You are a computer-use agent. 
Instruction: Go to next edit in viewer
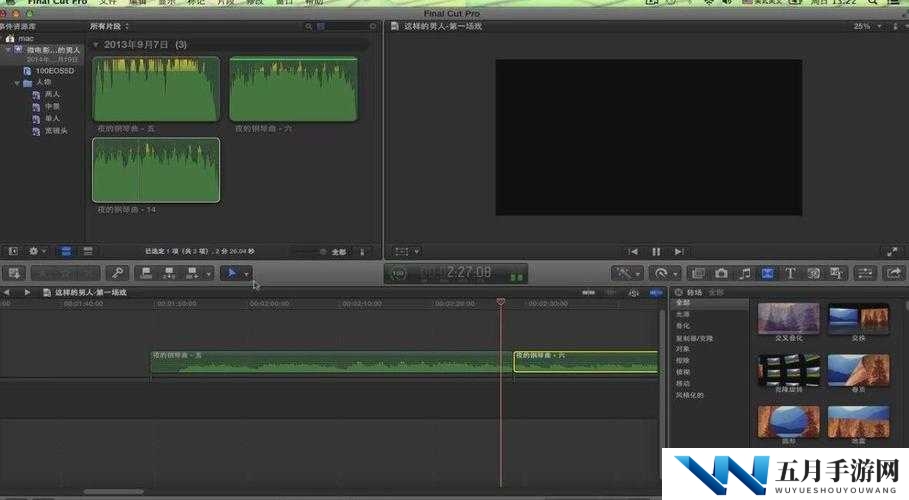(679, 251)
